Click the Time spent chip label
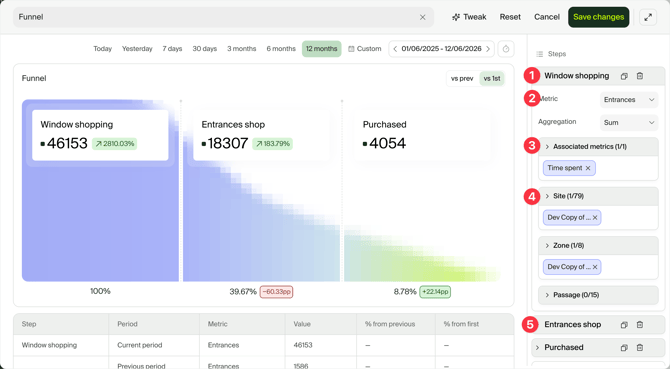The image size is (670, 369). coord(565,168)
